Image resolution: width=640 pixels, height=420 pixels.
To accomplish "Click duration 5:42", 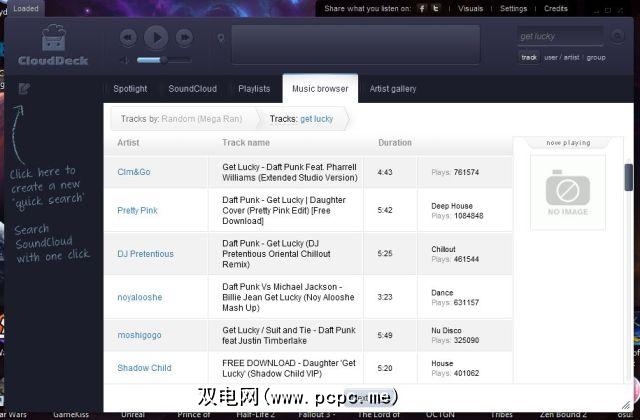I will (384, 210).
